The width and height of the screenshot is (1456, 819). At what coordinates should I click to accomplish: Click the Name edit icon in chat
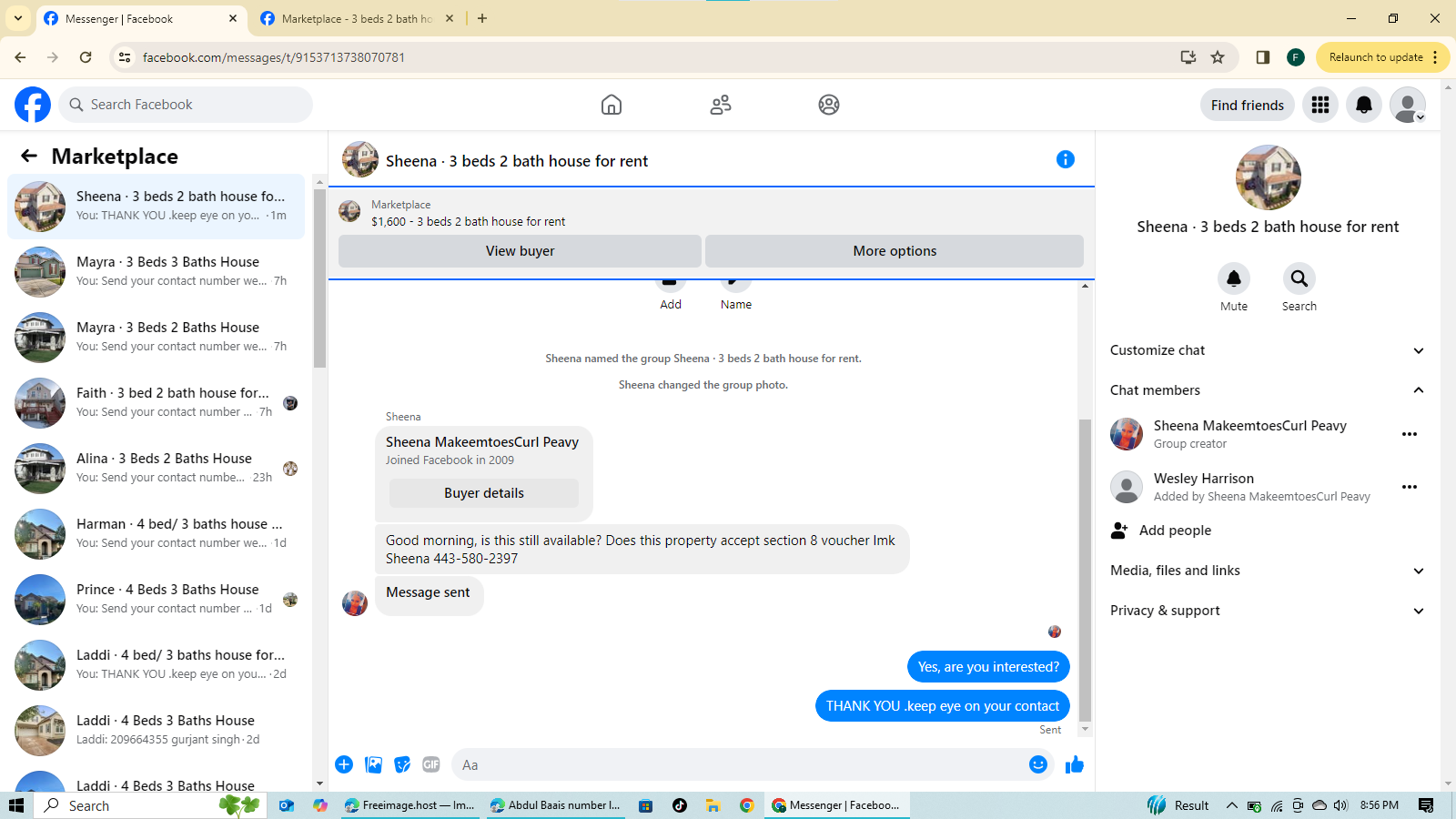[x=735, y=284]
